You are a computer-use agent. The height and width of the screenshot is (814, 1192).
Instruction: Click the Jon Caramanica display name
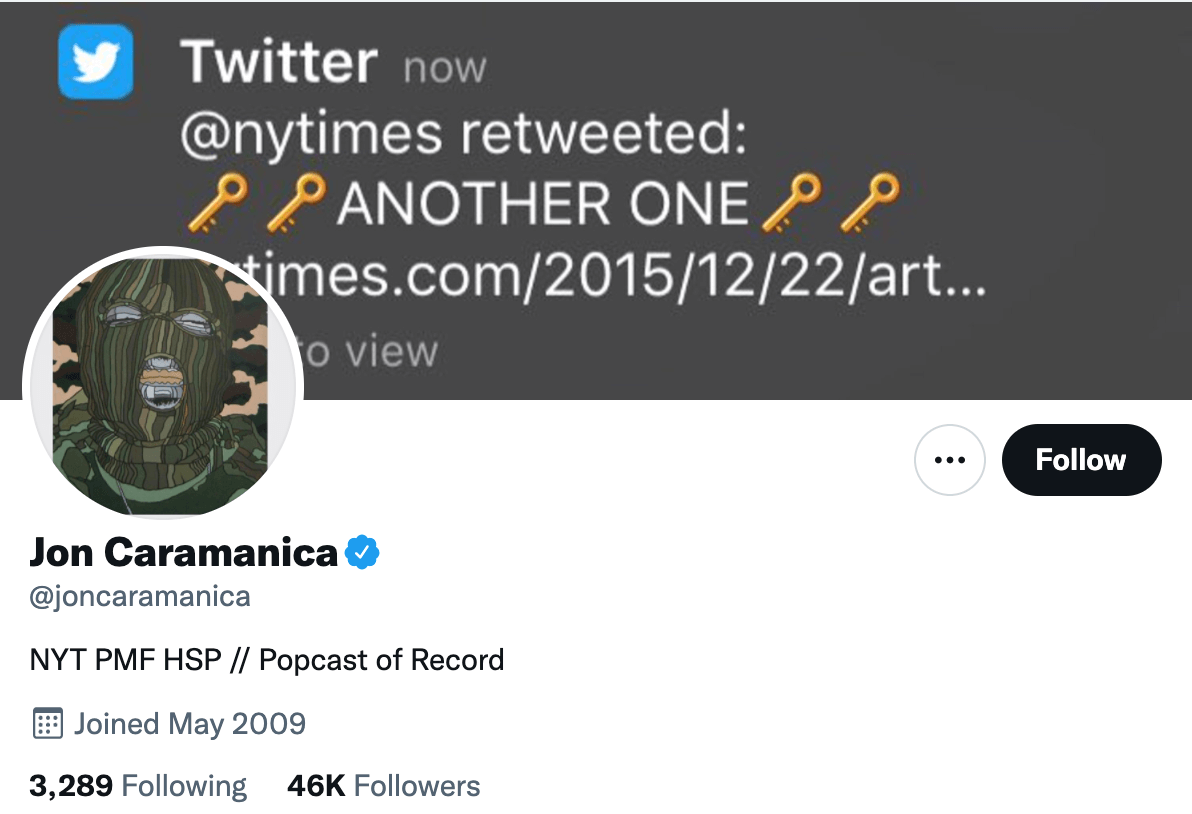click(184, 552)
